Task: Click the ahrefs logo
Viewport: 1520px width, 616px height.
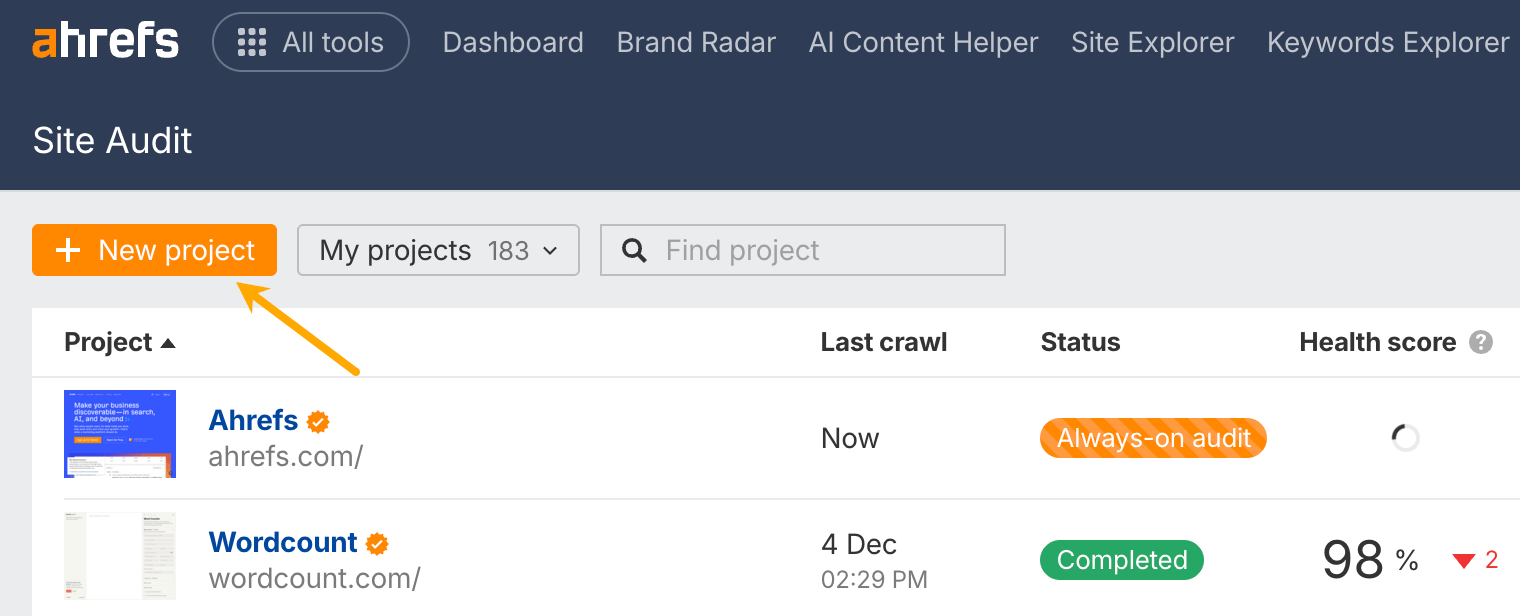Action: pos(105,40)
